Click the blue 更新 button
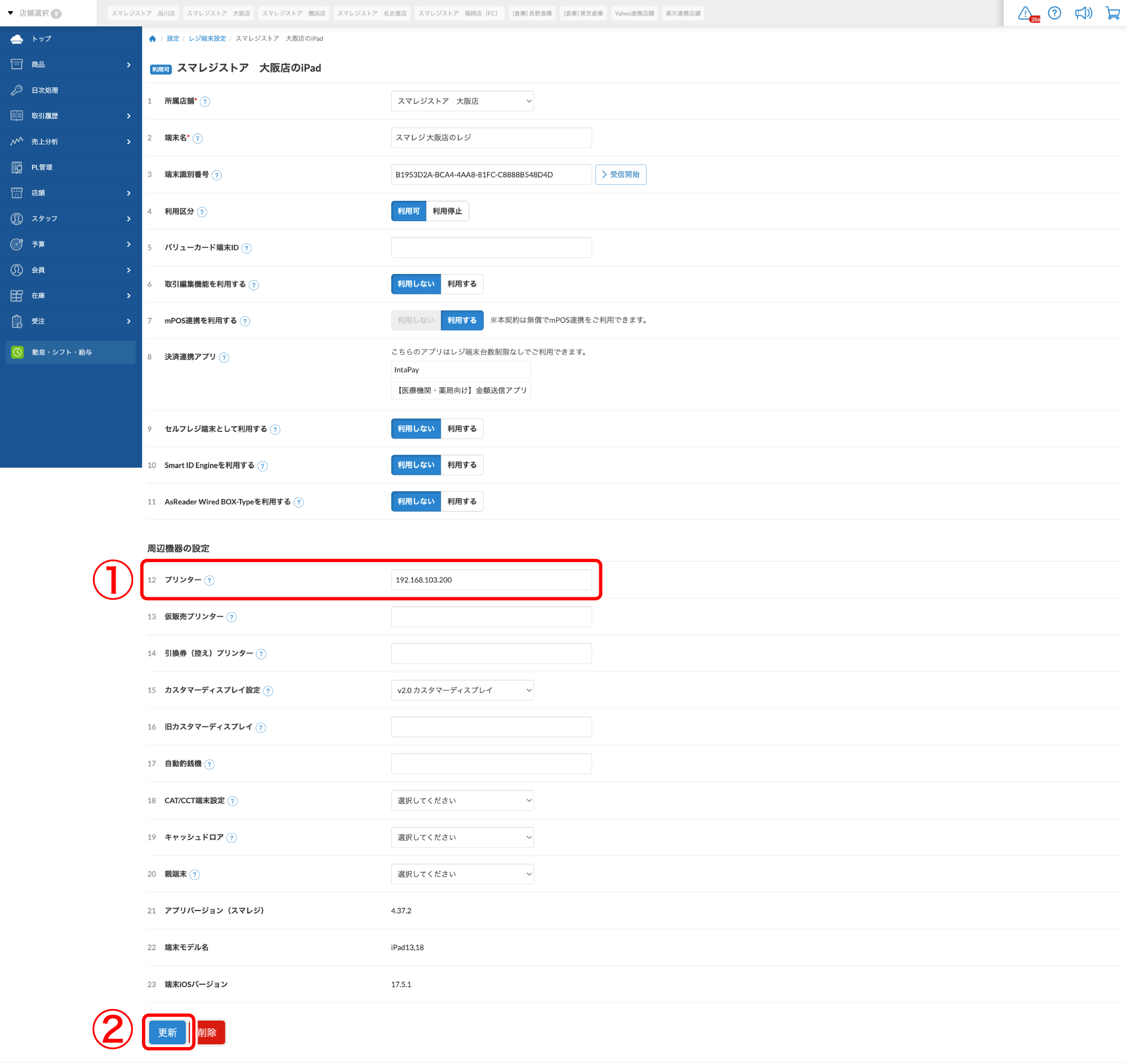Viewport: 1127px width, 1064px height. (167, 1032)
